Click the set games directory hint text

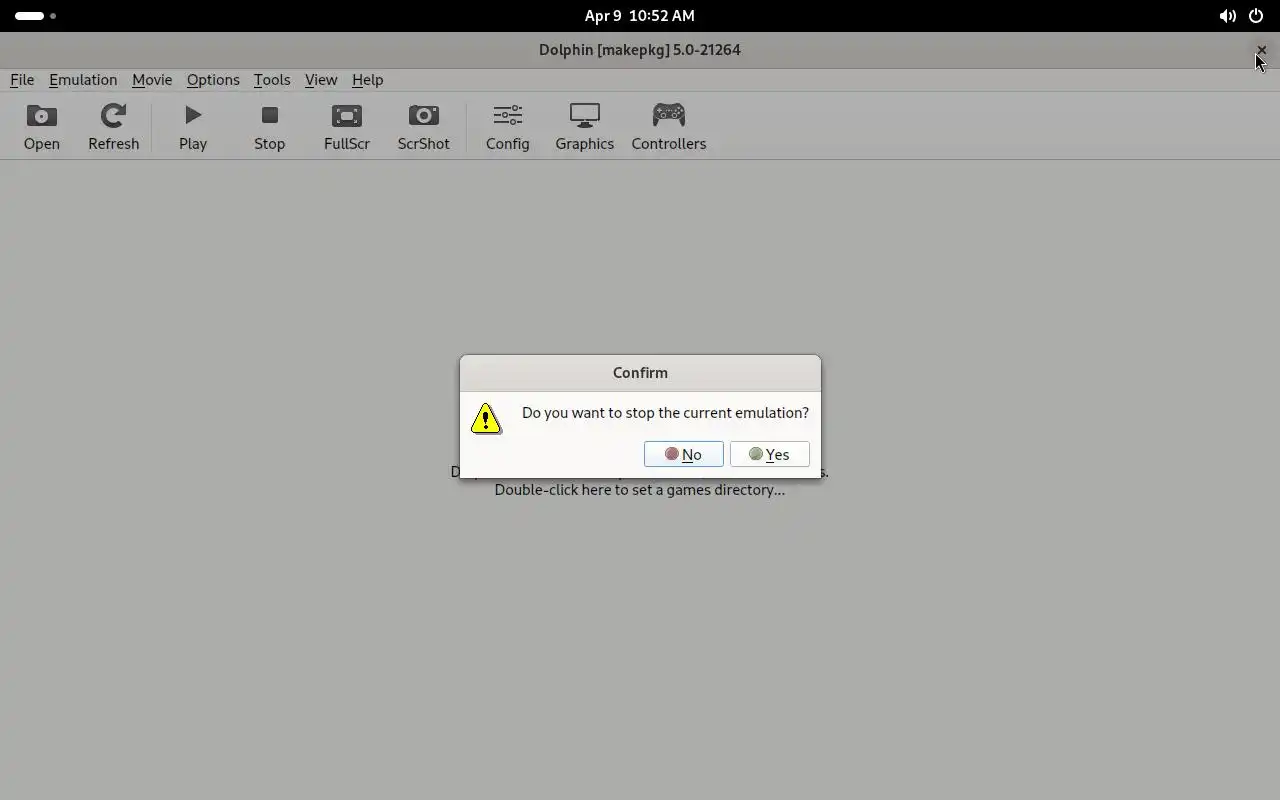[x=640, y=490]
